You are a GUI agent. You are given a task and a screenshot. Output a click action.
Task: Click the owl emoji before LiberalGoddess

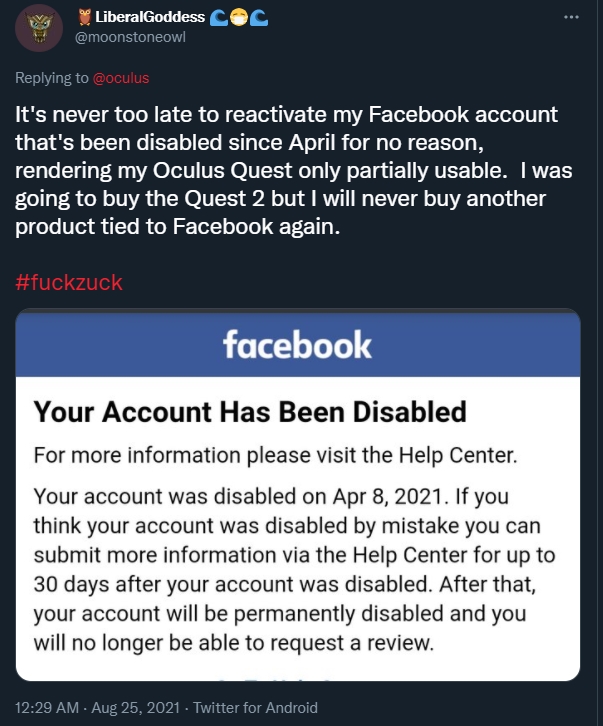[x=83, y=17]
